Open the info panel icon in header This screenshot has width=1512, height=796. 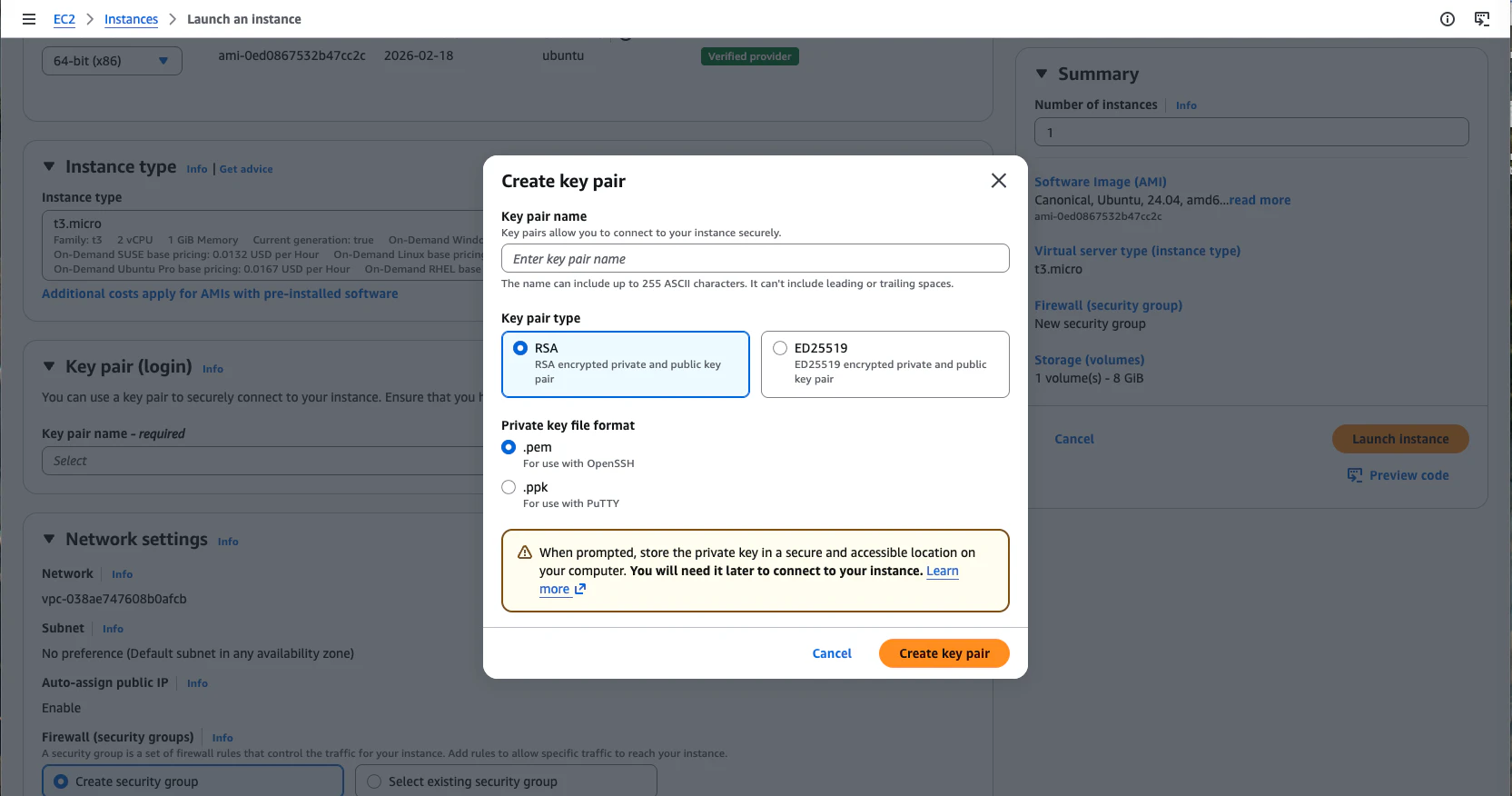click(x=1448, y=19)
